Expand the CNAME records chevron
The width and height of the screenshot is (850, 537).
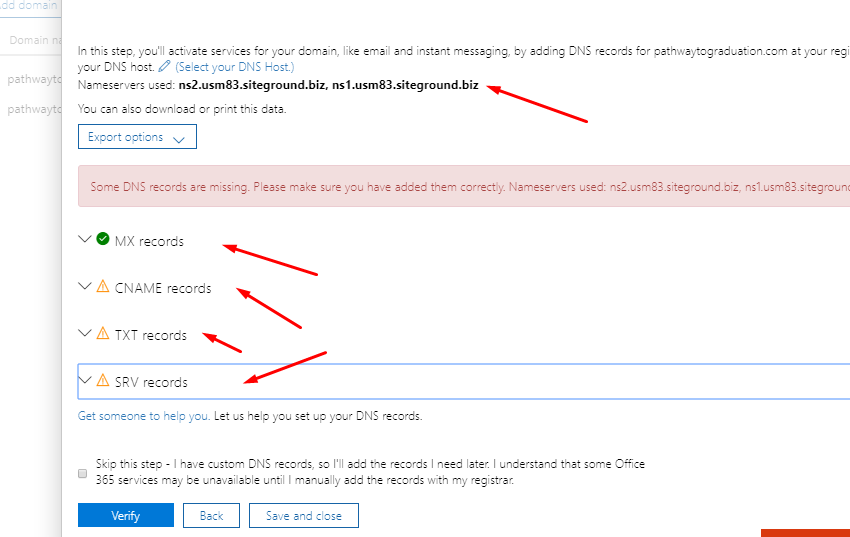85,286
